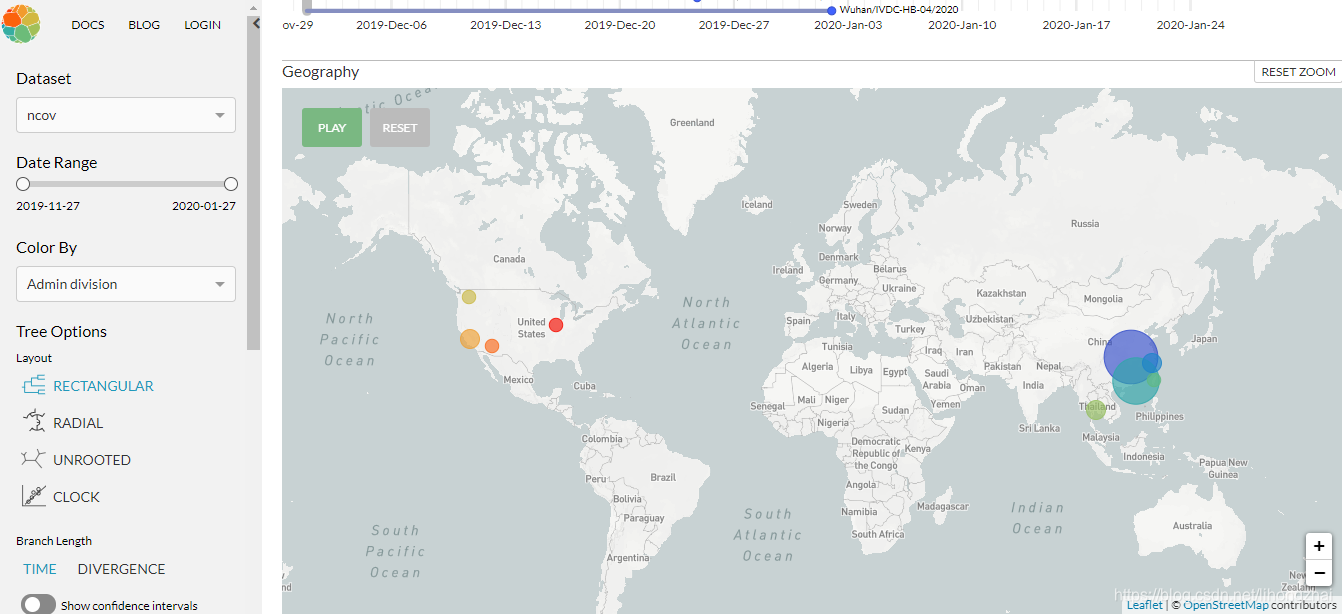This screenshot has width=1342, height=614.
Task: Click RESET ZOOM for the geography map
Action: pos(1298,72)
